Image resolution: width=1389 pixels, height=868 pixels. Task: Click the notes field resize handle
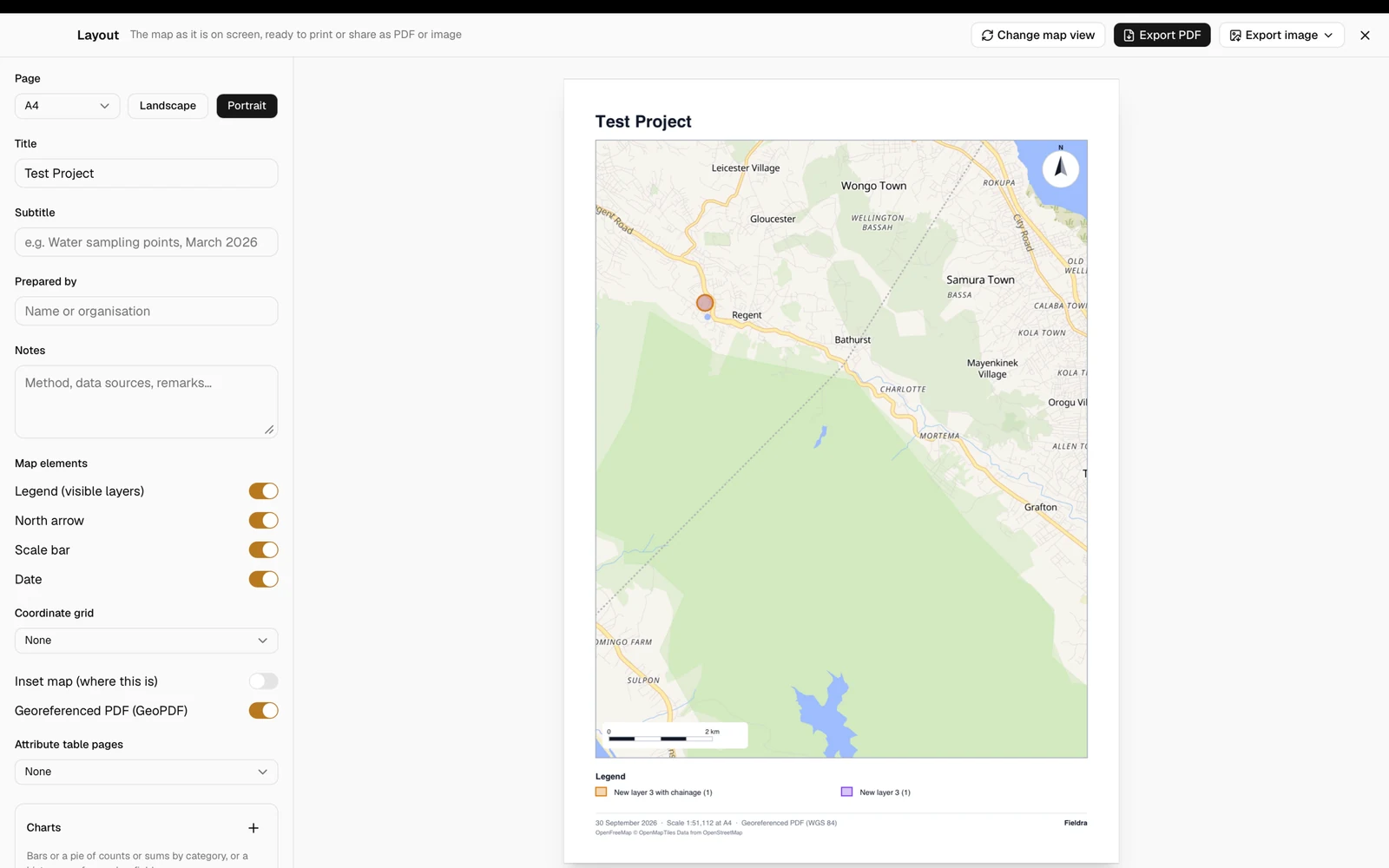[269, 430]
